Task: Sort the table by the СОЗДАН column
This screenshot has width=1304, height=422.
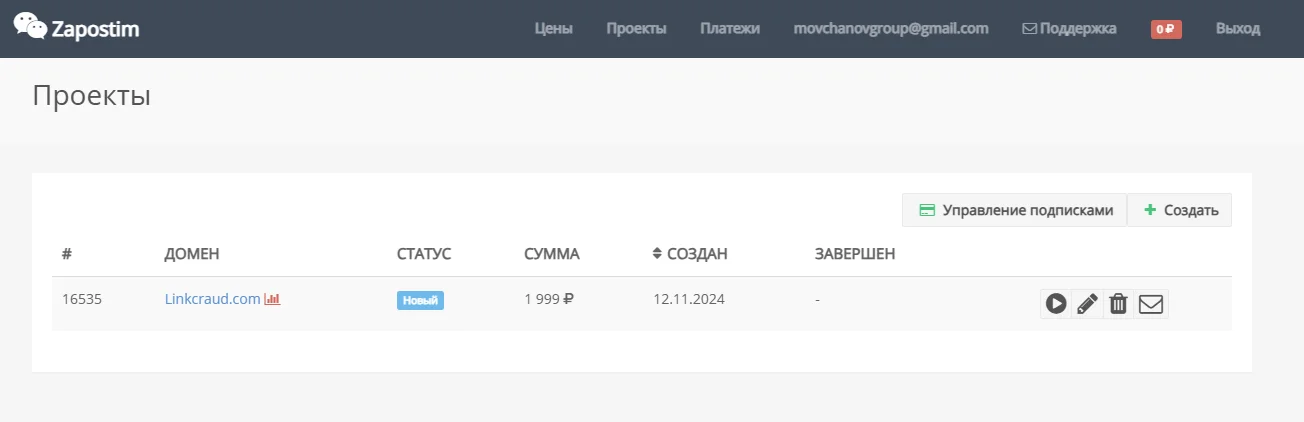Action: 690,254
